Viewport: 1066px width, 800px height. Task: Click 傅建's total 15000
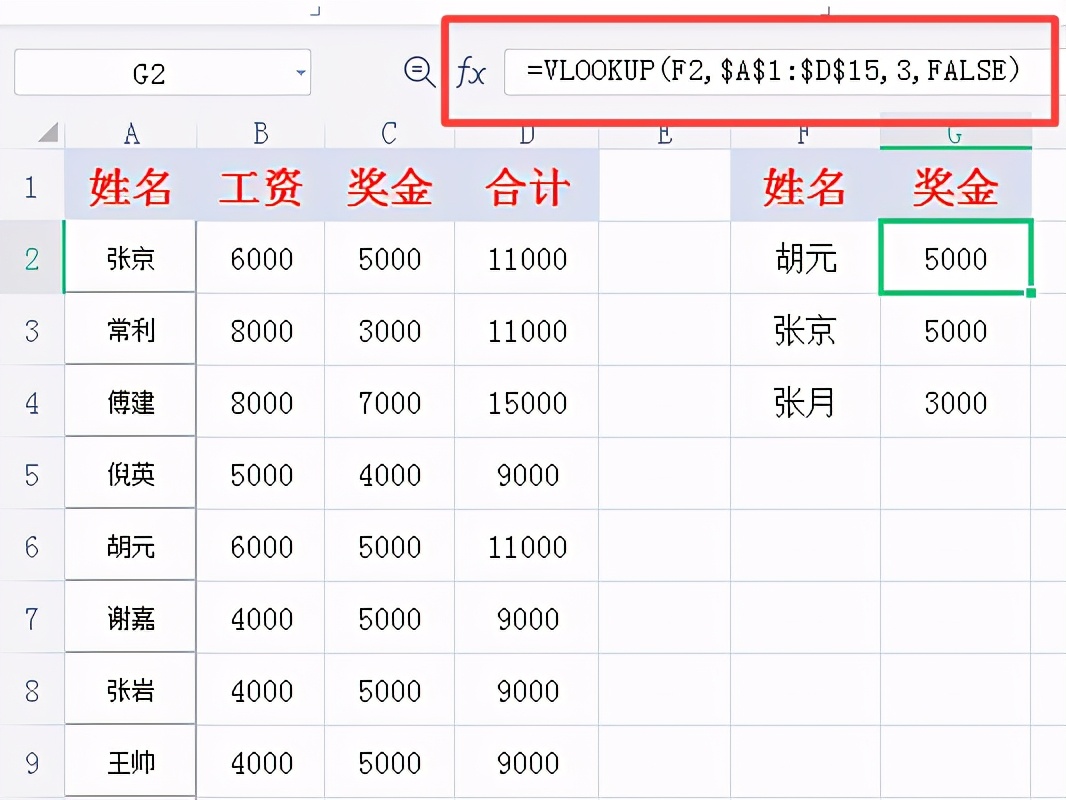pos(527,402)
